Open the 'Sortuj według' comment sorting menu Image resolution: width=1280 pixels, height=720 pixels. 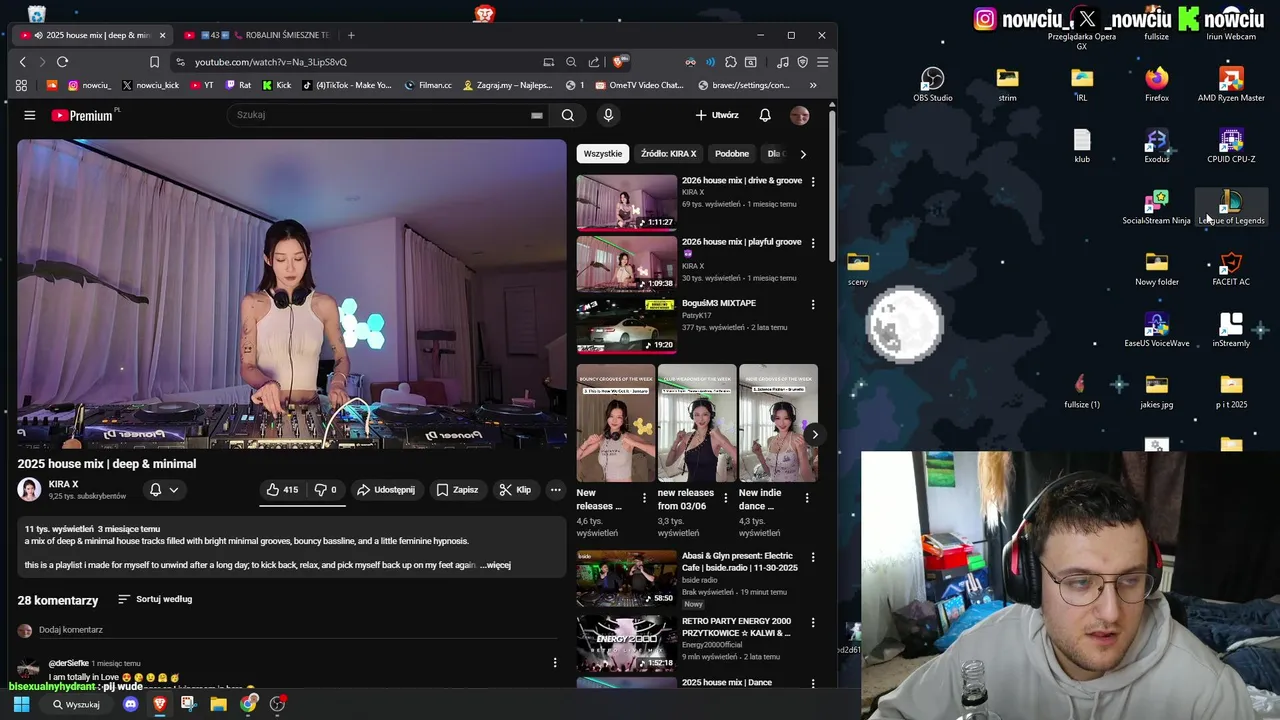(x=155, y=599)
